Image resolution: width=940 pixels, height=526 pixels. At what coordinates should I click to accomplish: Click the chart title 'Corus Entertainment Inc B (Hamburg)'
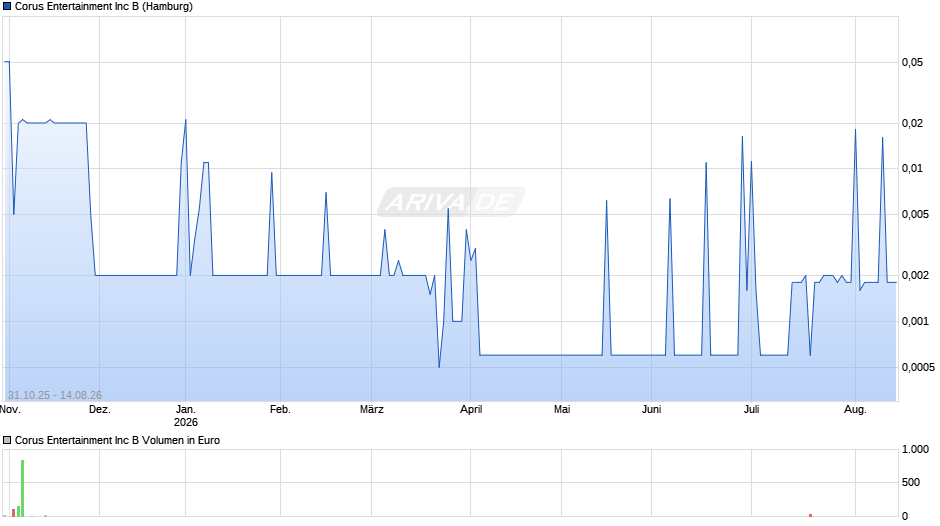pos(104,7)
